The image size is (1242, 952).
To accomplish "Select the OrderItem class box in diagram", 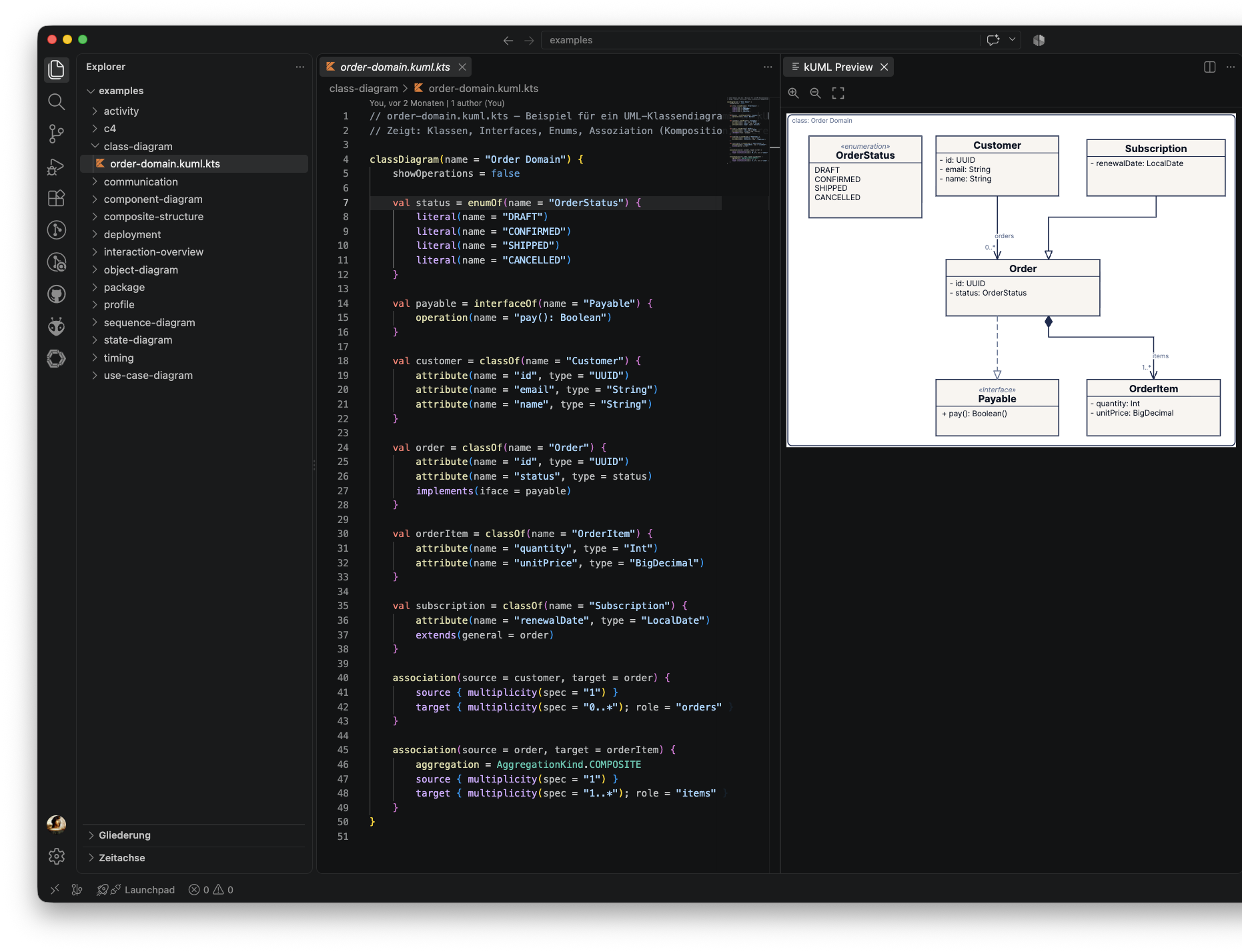I will pos(1153,408).
